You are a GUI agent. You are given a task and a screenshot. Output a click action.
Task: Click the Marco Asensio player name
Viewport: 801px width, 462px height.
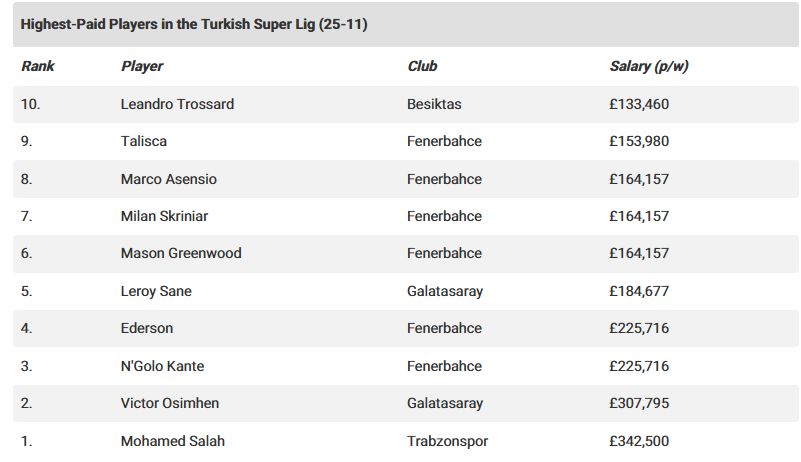tap(169, 179)
